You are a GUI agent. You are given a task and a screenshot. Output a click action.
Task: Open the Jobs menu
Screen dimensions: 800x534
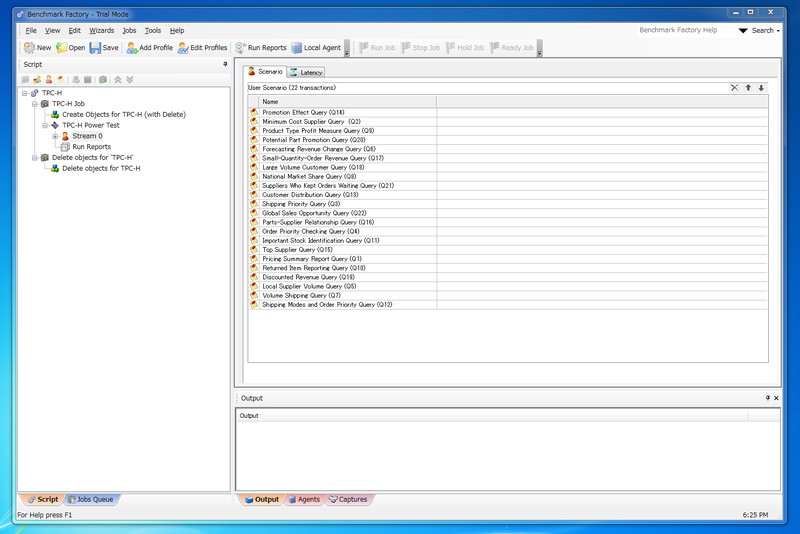coord(129,31)
